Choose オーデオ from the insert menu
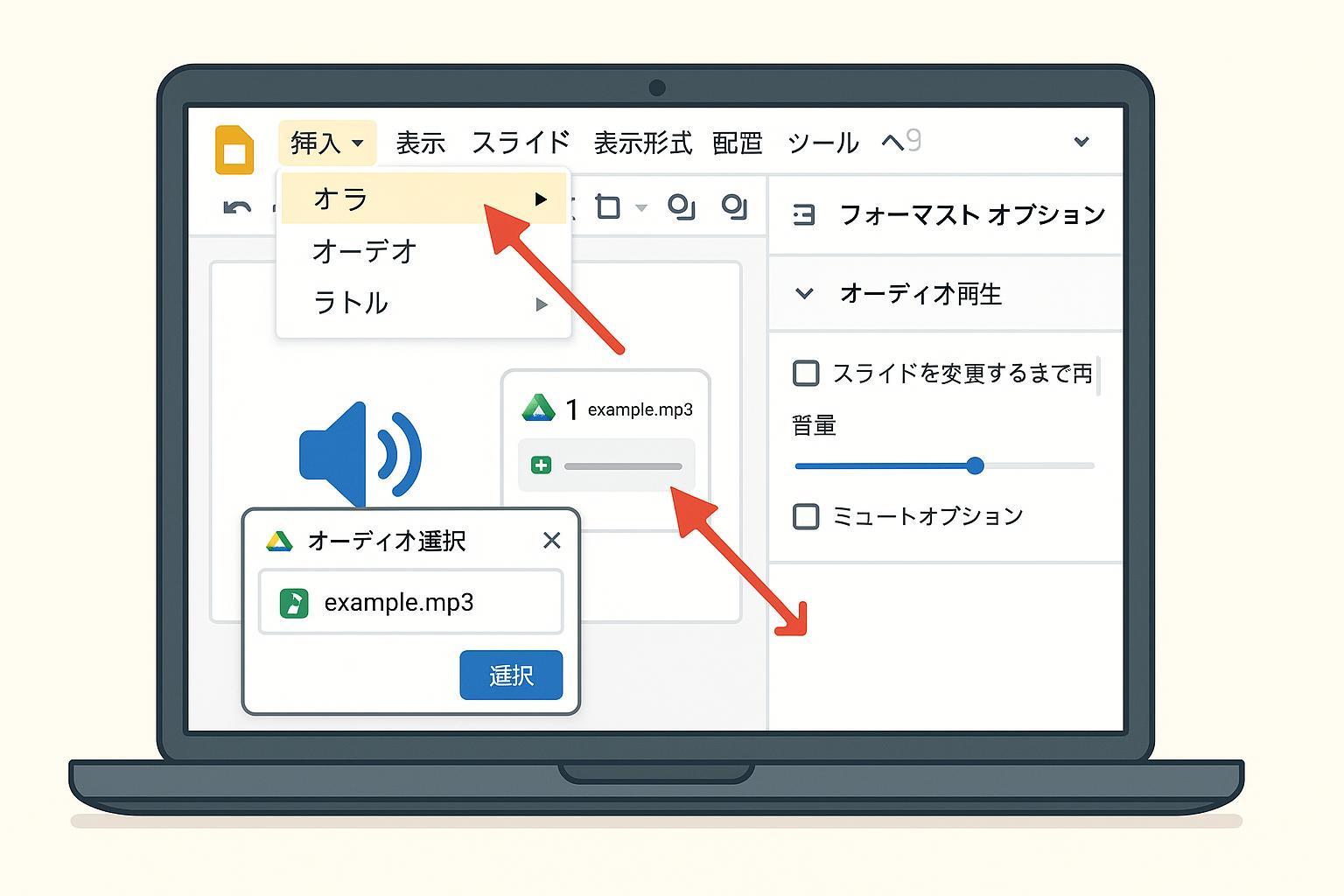 (x=364, y=252)
